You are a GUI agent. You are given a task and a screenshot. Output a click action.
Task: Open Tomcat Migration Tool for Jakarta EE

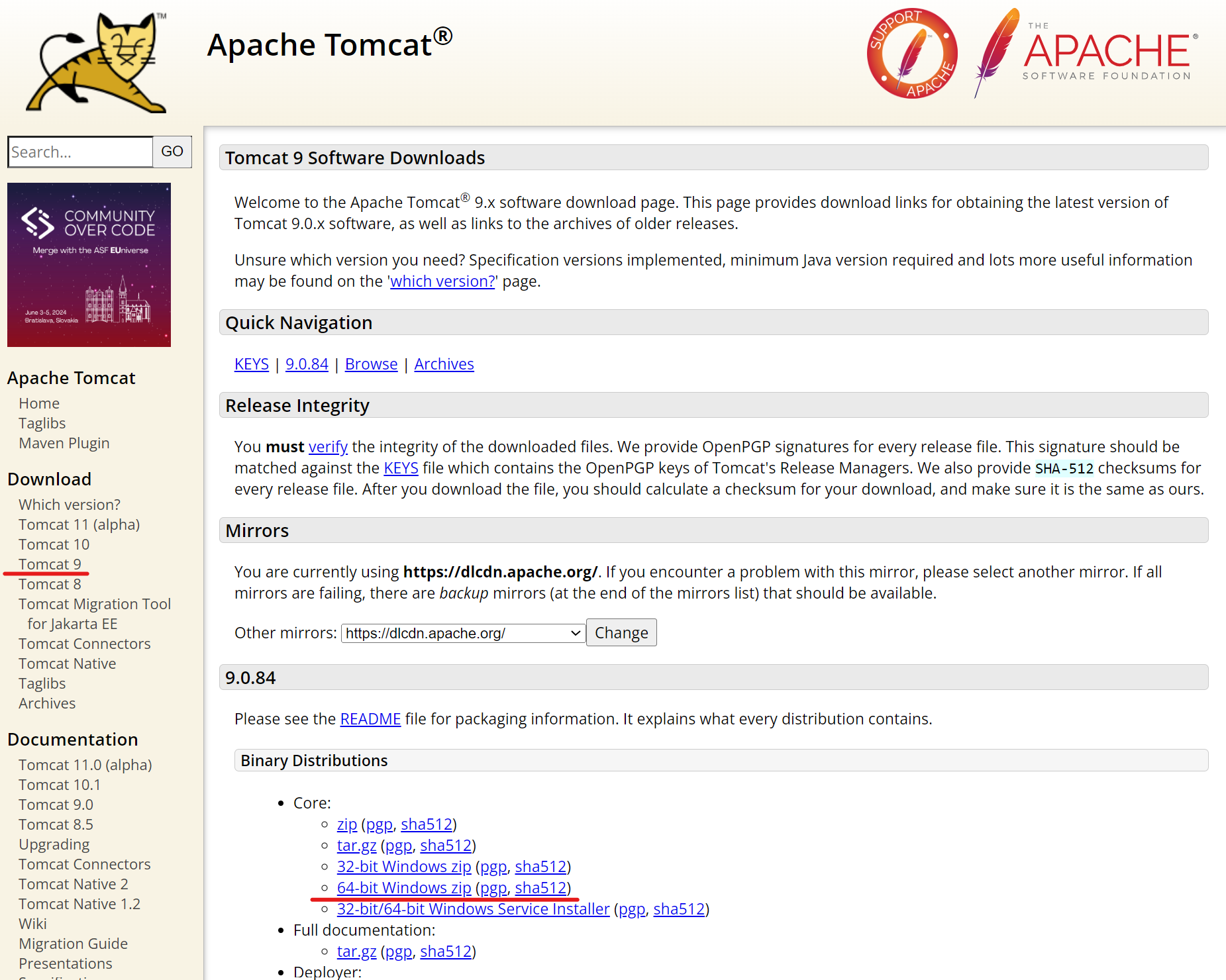click(95, 614)
